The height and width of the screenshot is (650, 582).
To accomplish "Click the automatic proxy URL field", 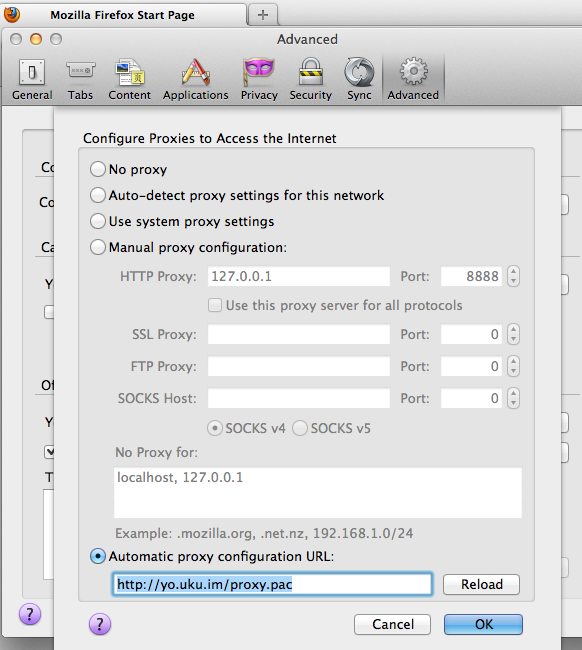I will click(x=272, y=585).
